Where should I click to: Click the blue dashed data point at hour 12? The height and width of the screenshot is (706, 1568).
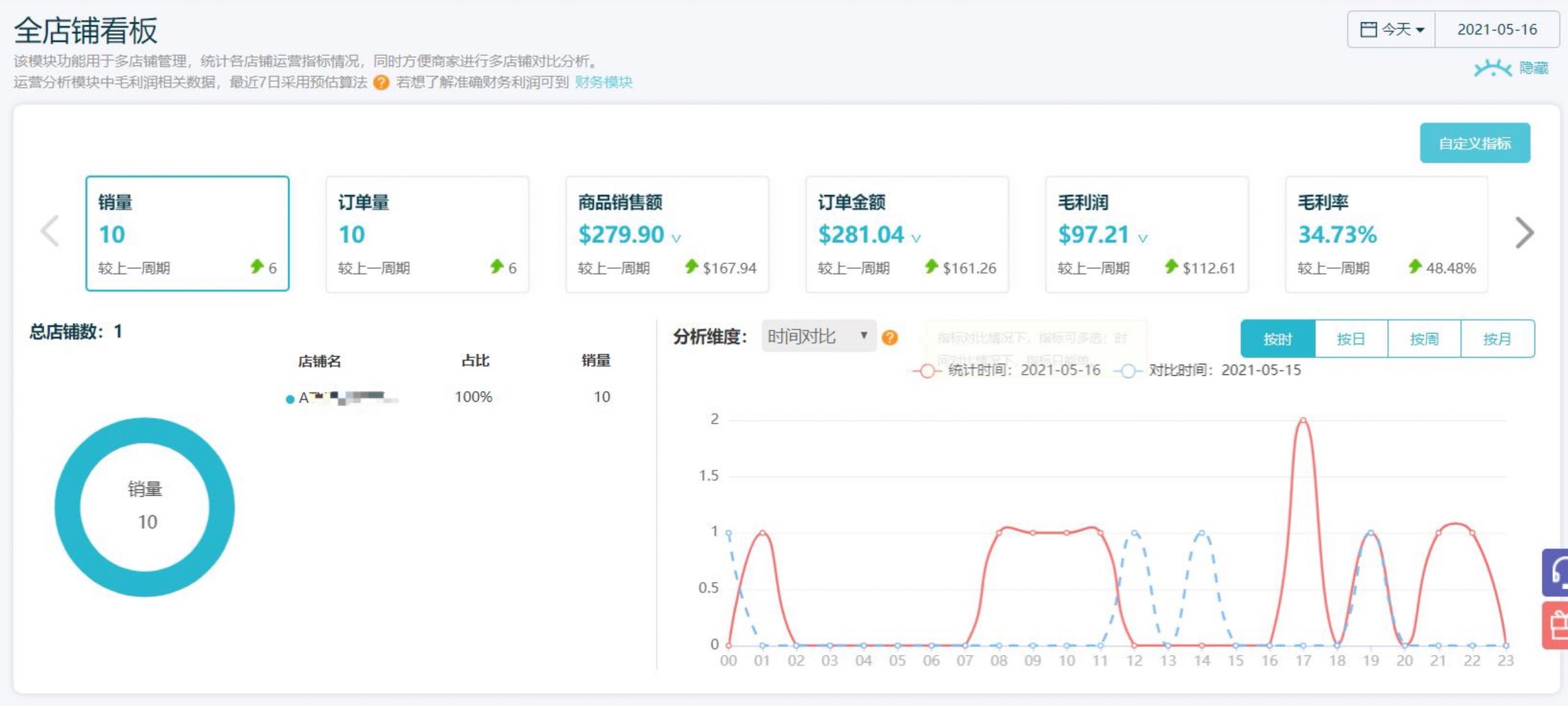pyautogui.click(x=1134, y=533)
